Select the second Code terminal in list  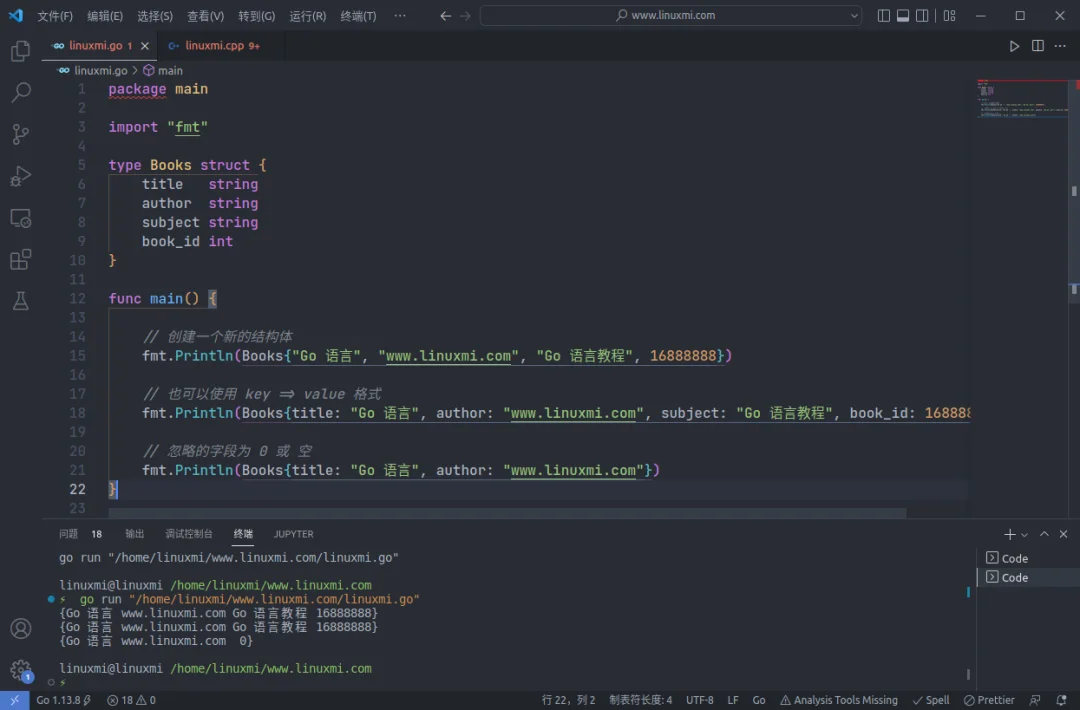coord(1028,578)
